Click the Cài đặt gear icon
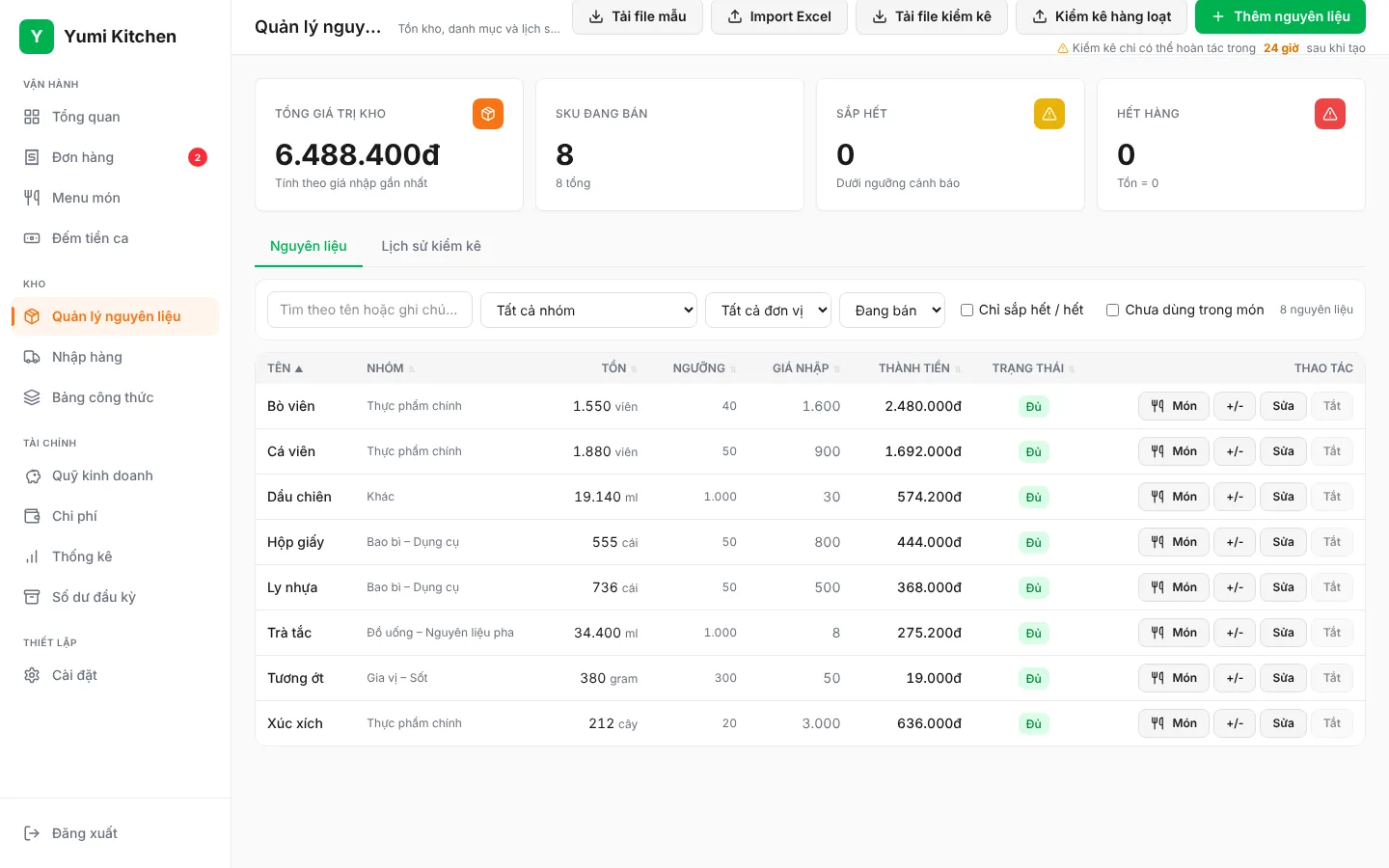Viewport: 1389px width, 868px height. (32, 675)
